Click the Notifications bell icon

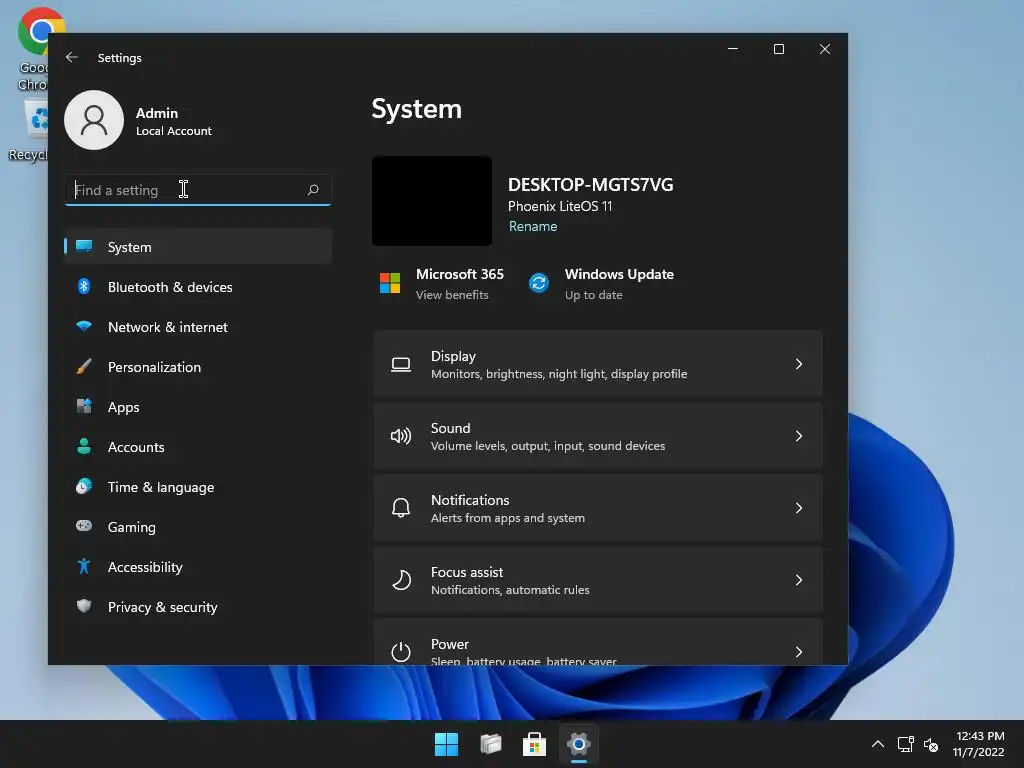pyautogui.click(x=401, y=508)
